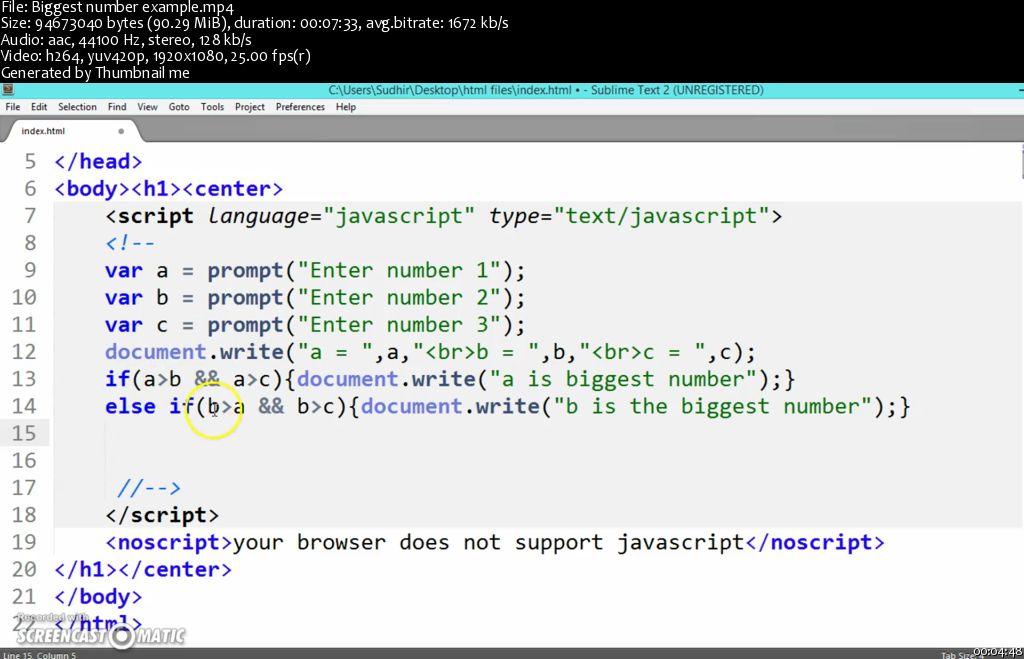The image size is (1024, 659).
Task: Click the <!-- comment on line 8
Action: coord(130,244)
